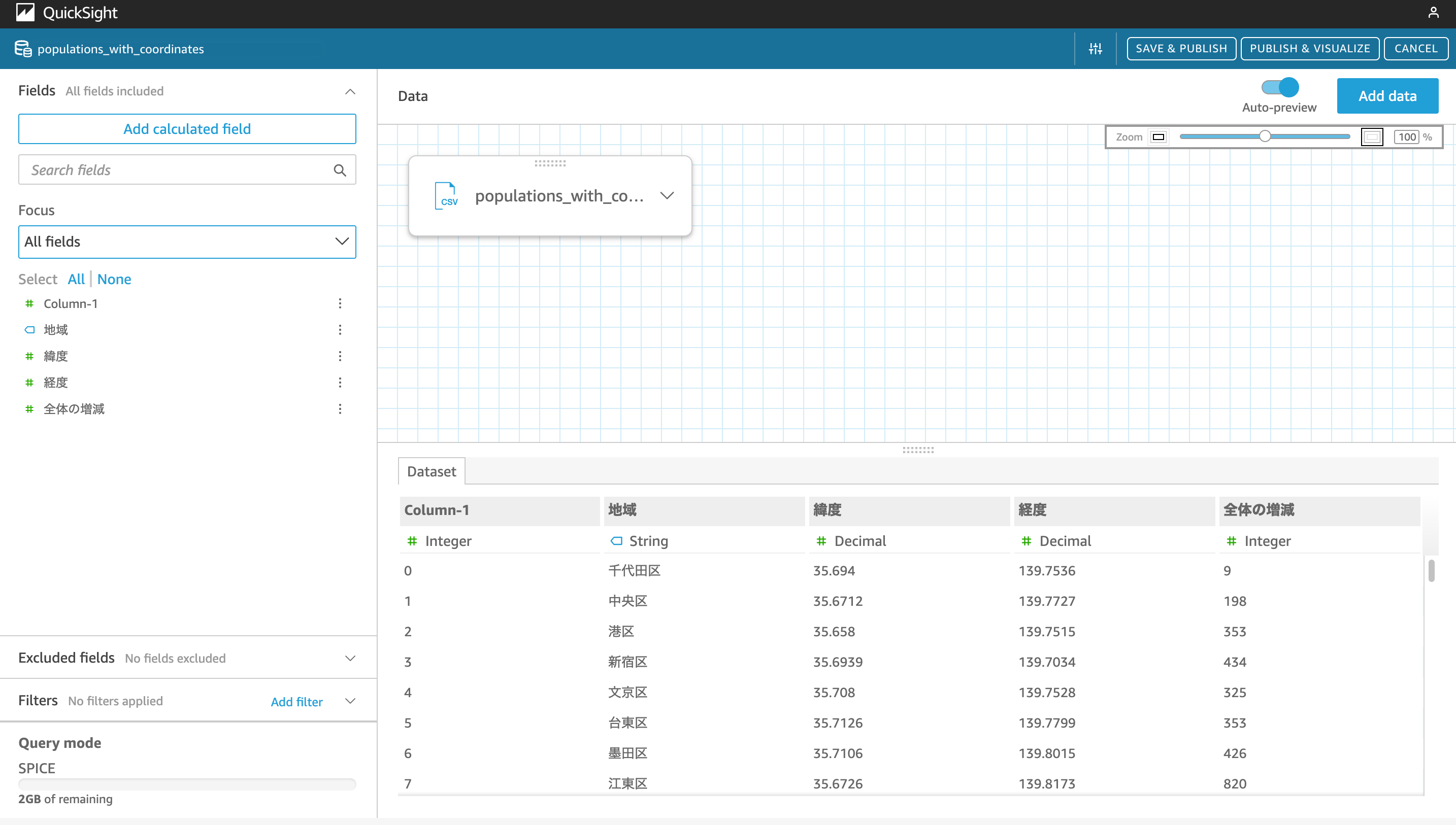Viewport: 1456px width, 825px height.
Task: Open options menu for 全体の増減 field
Action: coord(340,408)
